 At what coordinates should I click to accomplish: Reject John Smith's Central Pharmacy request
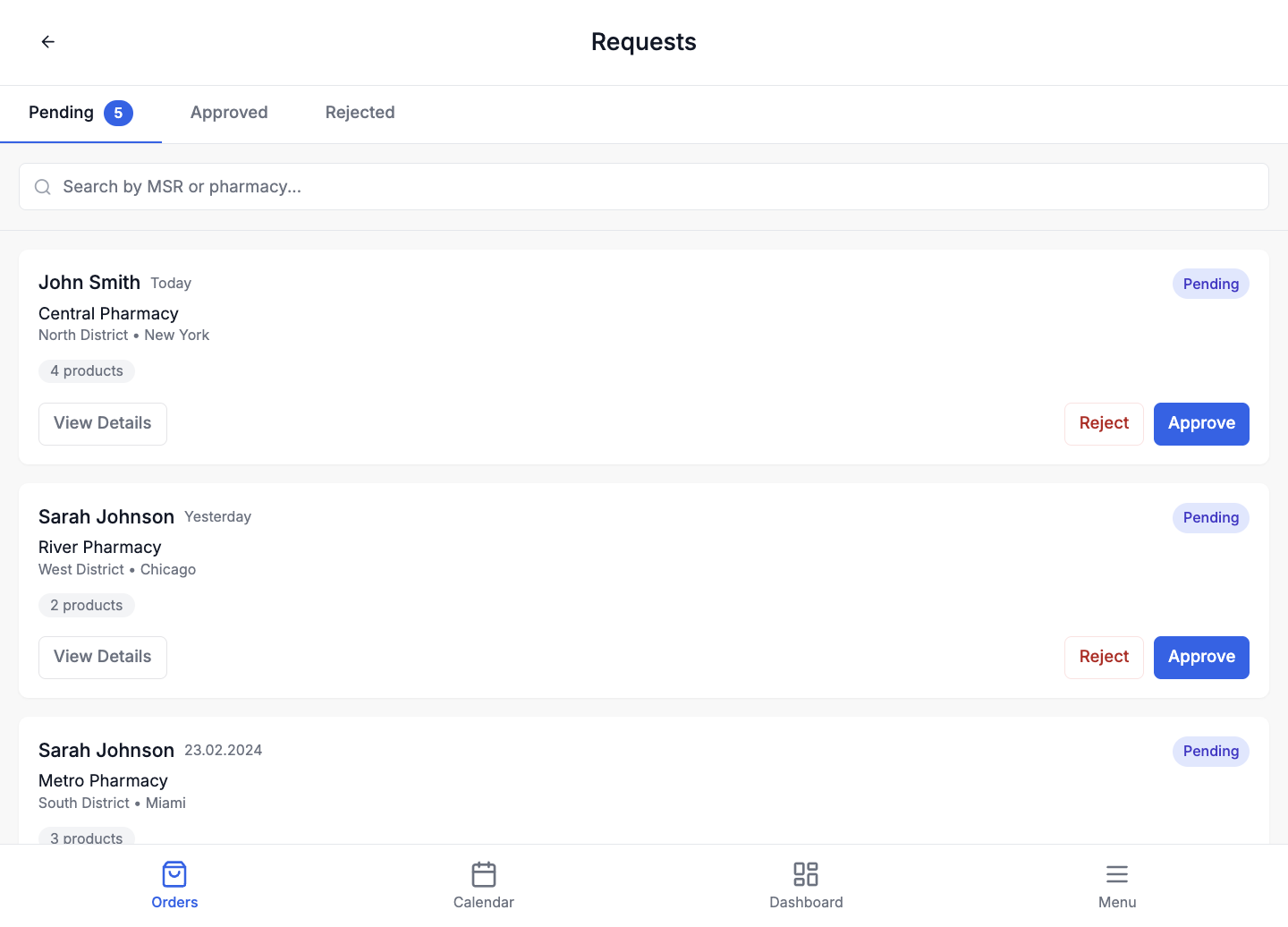coord(1104,424)
